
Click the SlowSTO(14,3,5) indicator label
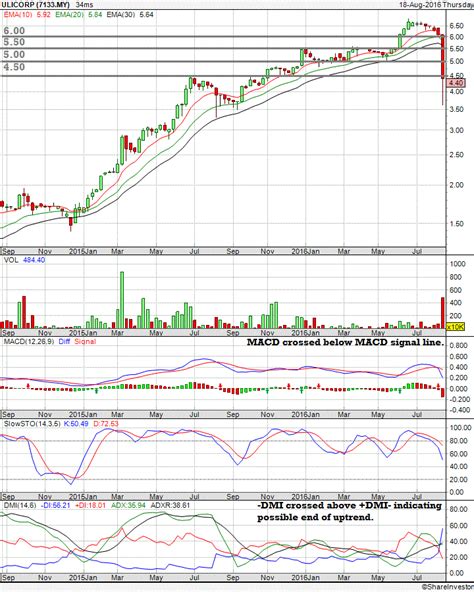tap(32, 424)
